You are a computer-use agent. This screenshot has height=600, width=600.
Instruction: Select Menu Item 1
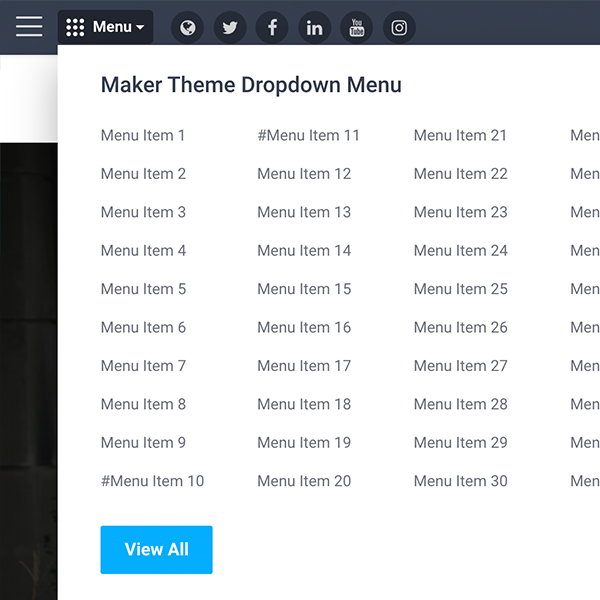(143, 136)
